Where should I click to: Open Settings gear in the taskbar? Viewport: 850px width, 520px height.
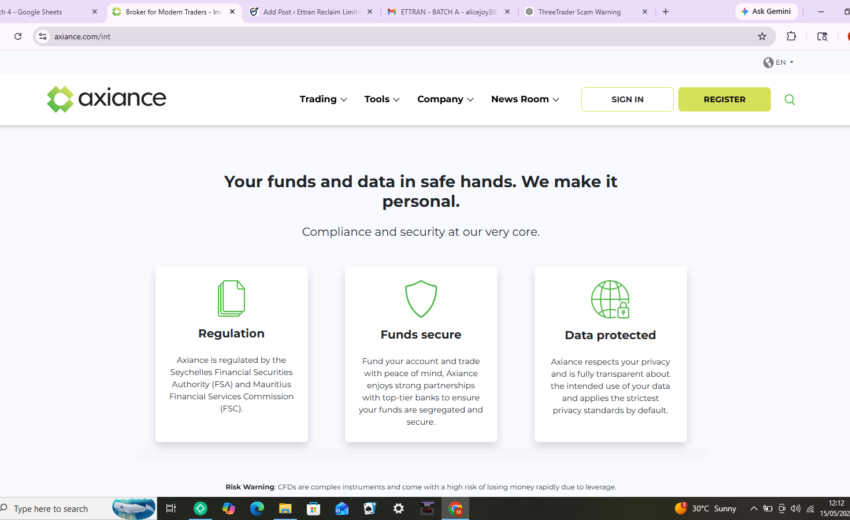[398, 509]
